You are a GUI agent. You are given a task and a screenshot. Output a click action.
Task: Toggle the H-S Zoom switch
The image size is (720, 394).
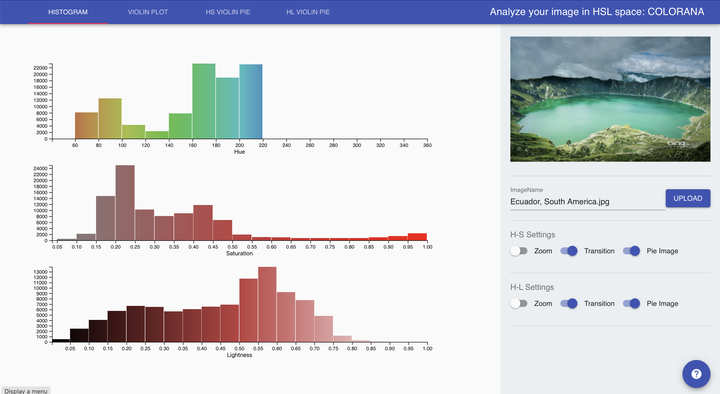coord(519,251)
